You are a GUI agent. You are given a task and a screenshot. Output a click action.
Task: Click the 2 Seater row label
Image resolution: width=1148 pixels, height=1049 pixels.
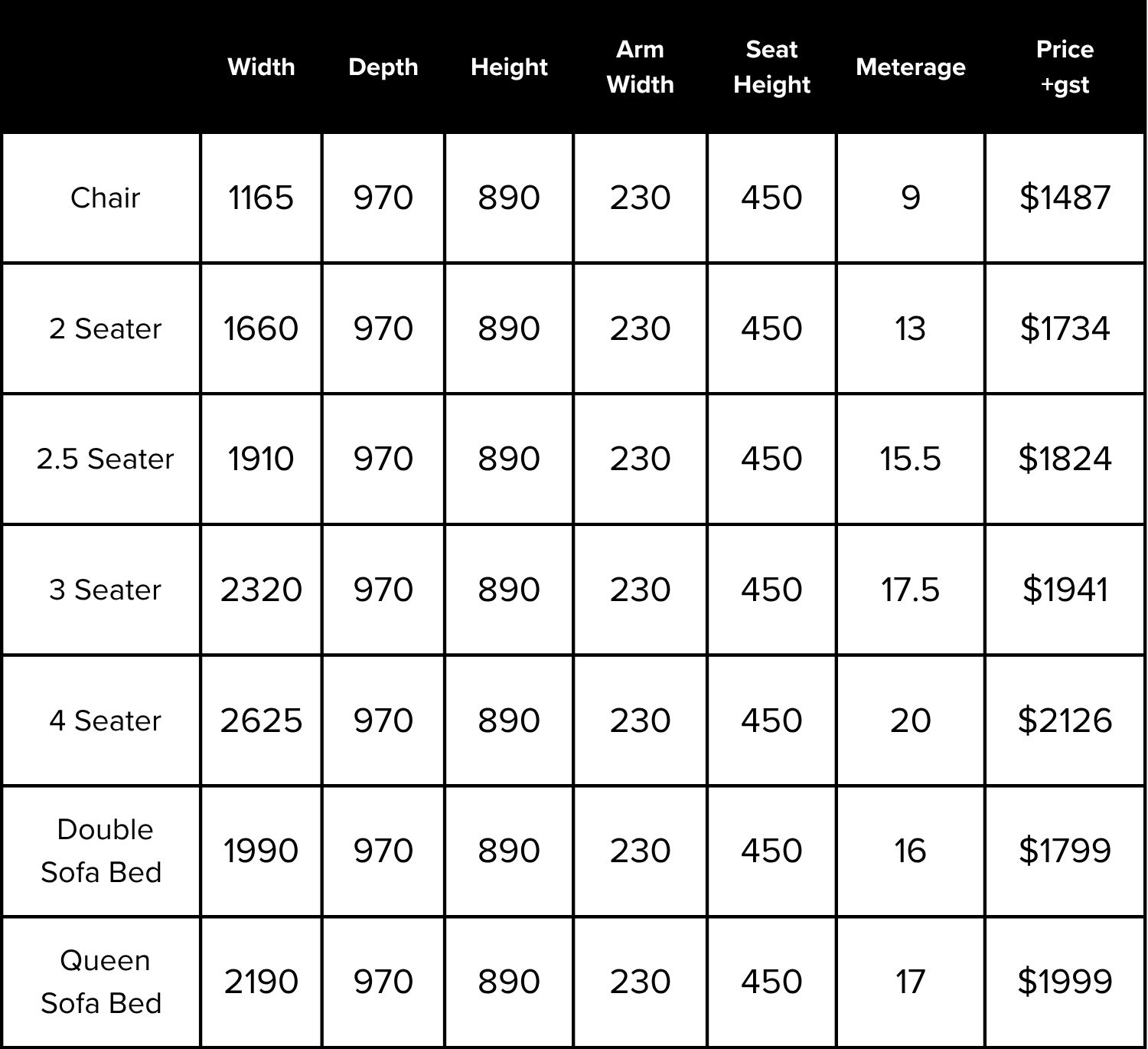pyautogui.click(x=105, y=328)
